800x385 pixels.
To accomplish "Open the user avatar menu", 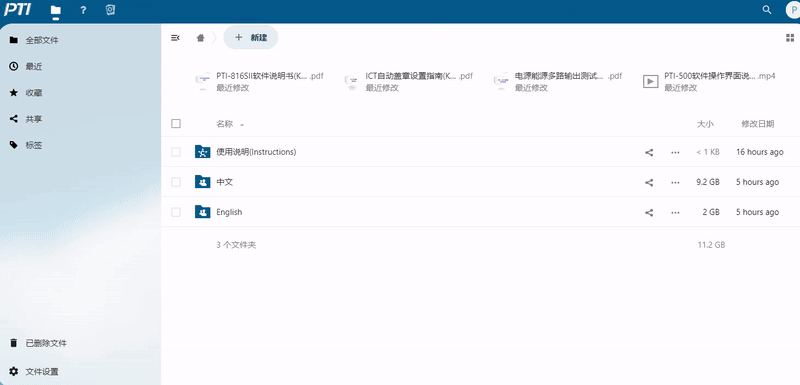I will [792, 10].
